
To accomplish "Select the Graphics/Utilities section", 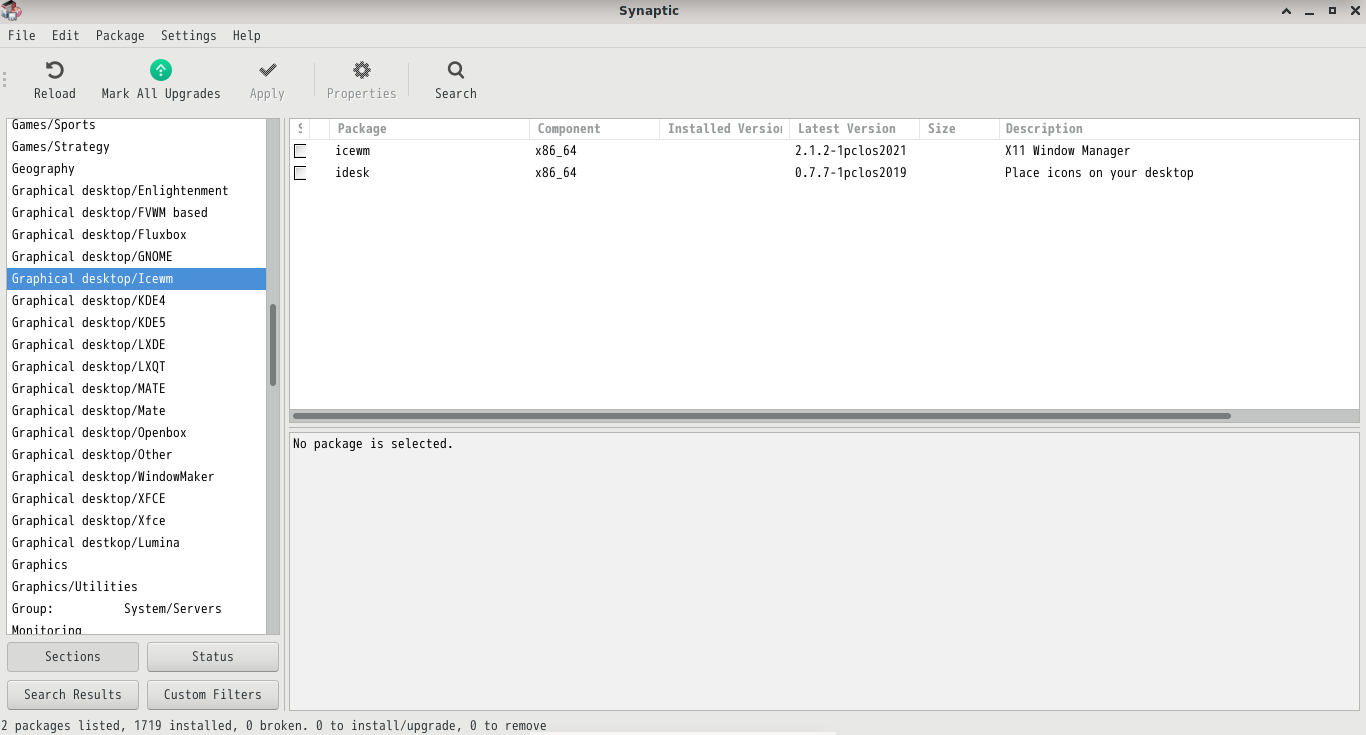I will [x=136, y=587].
